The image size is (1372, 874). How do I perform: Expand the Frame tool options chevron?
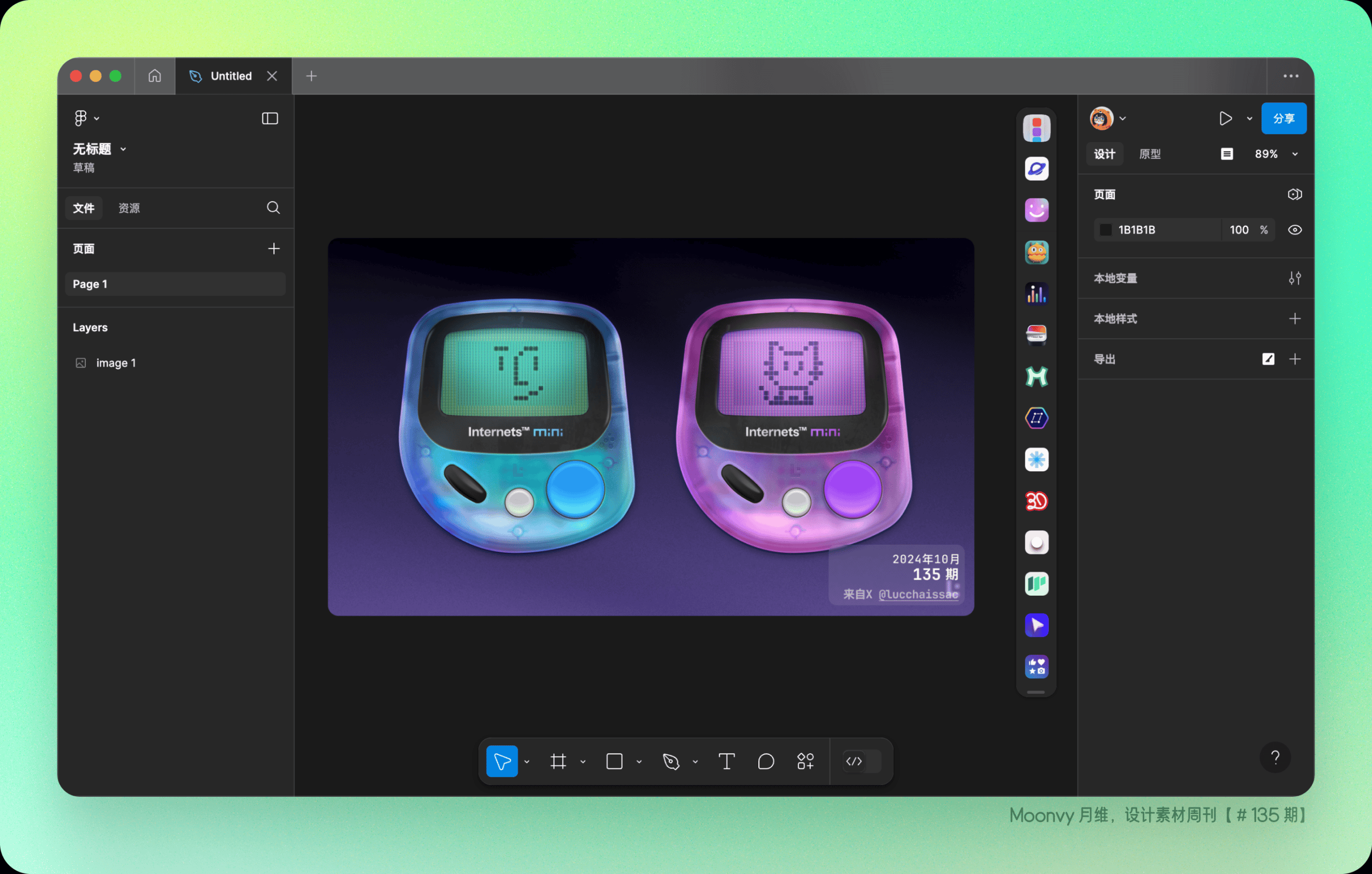pyautogui.click(x=583, y=762)
